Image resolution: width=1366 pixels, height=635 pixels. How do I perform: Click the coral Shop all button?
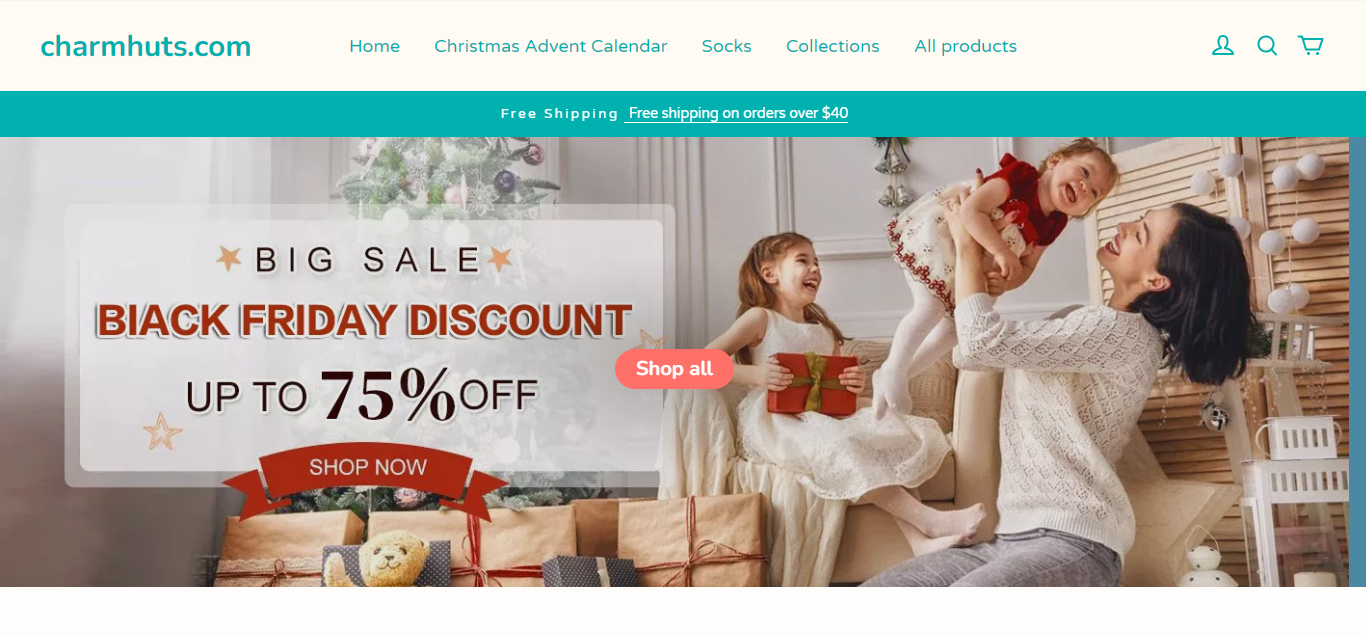click(674, 369)
